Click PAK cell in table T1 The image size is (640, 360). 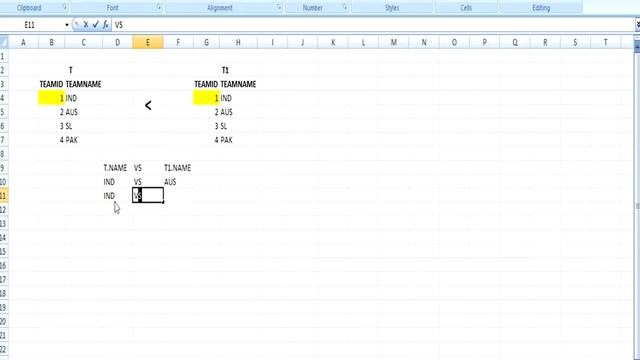coord(238,140)
